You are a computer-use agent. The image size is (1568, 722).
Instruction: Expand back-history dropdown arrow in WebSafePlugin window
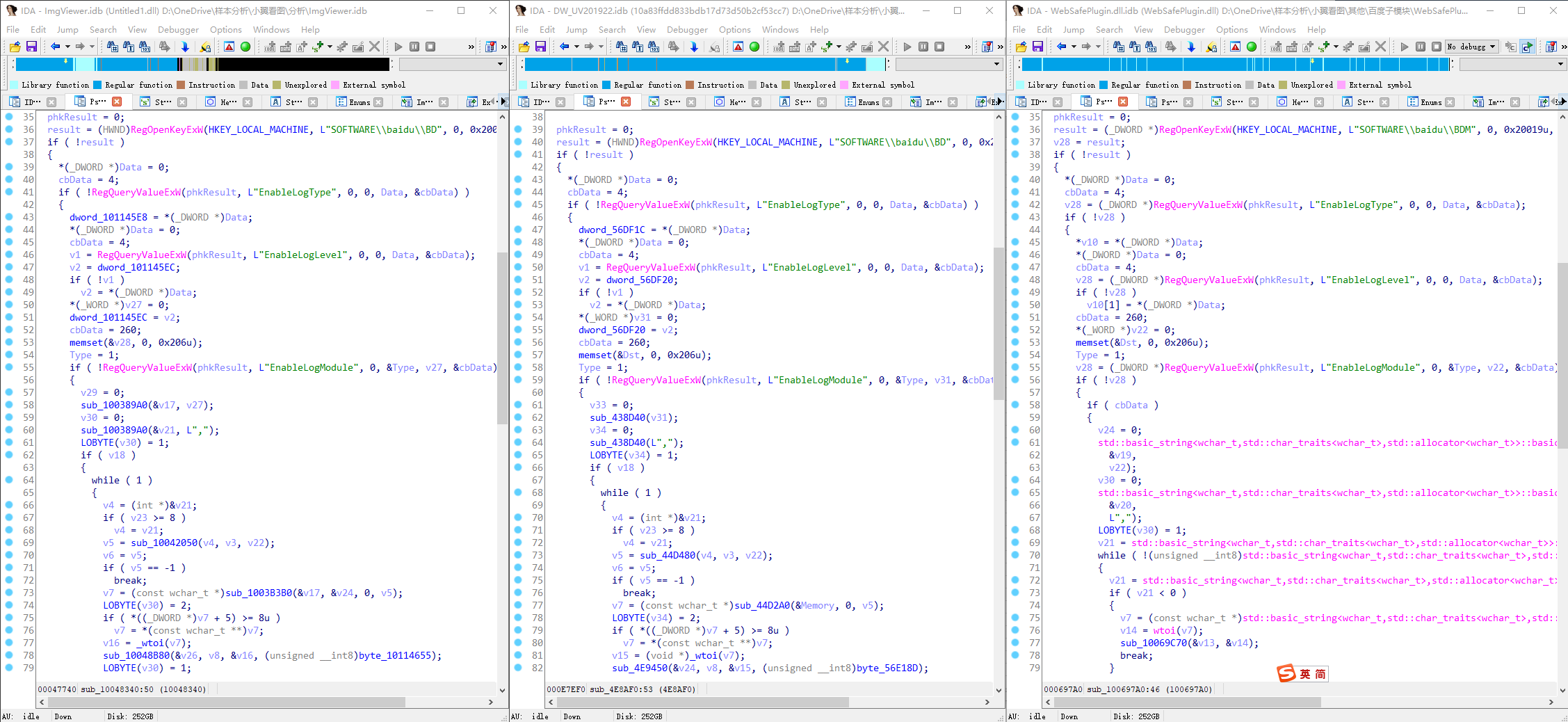1074,47
